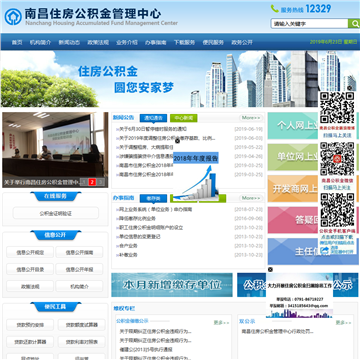Open the orange 开发商网上 service tile
Viewport: 360px width, 360px height.
(293, 189)
